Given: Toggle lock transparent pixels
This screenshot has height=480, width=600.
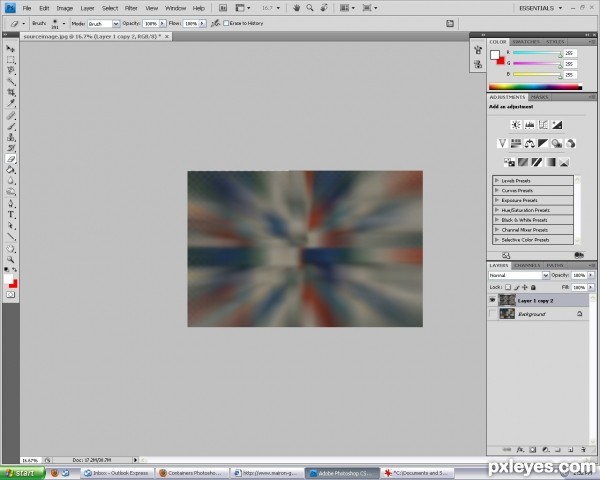Looking at the screenshot, I should [x=508, y=287].
